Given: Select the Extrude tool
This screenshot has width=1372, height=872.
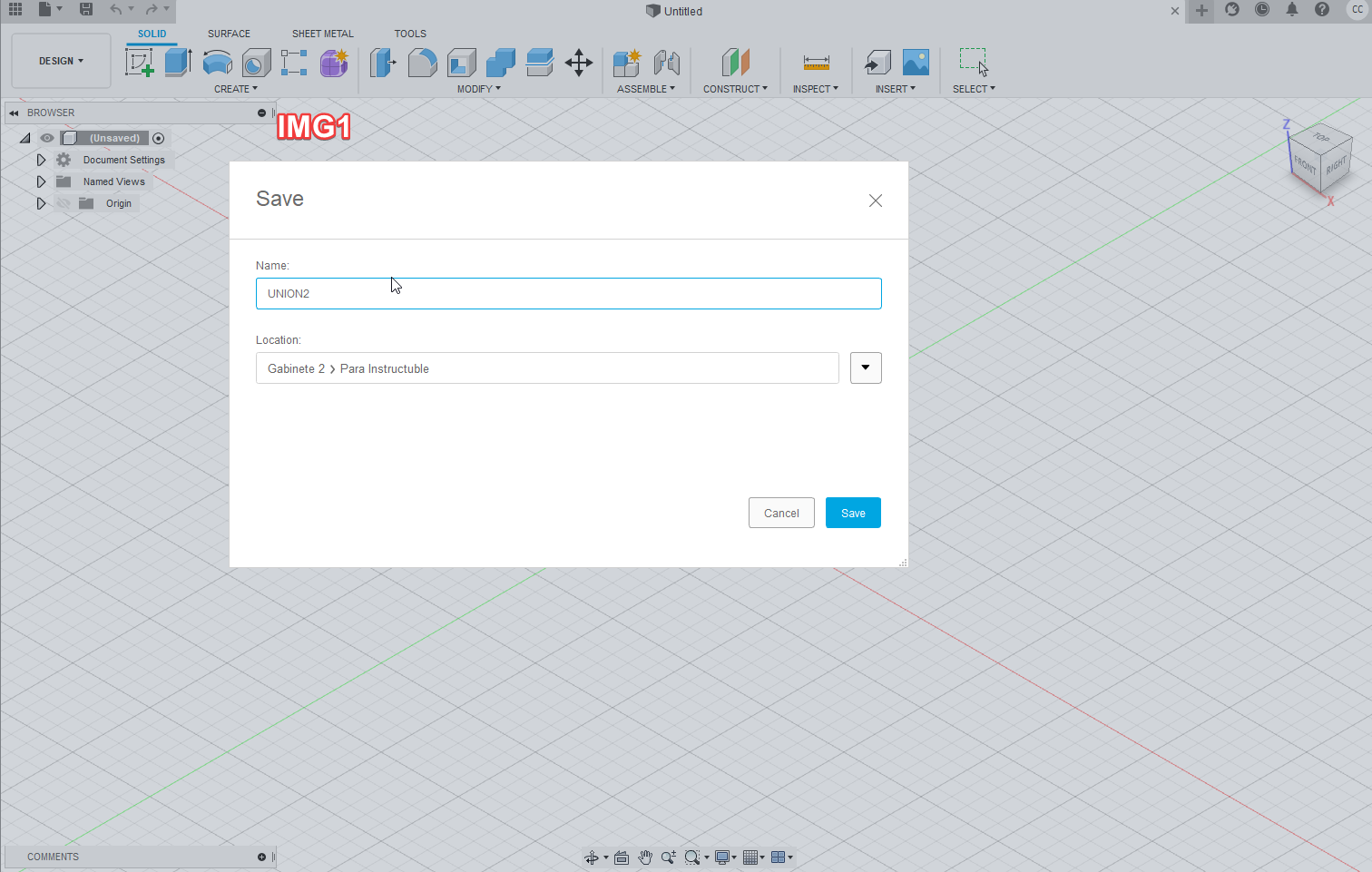Looking at the screenshot, I should click(x=178, y=63).
